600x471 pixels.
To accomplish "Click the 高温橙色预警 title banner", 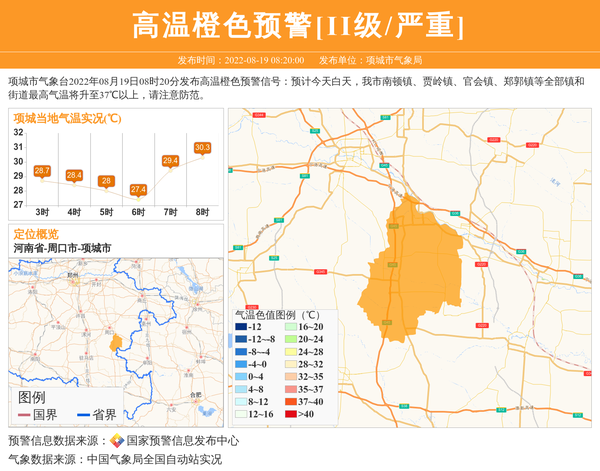I will pyautogui.click(x=299, y=24).
